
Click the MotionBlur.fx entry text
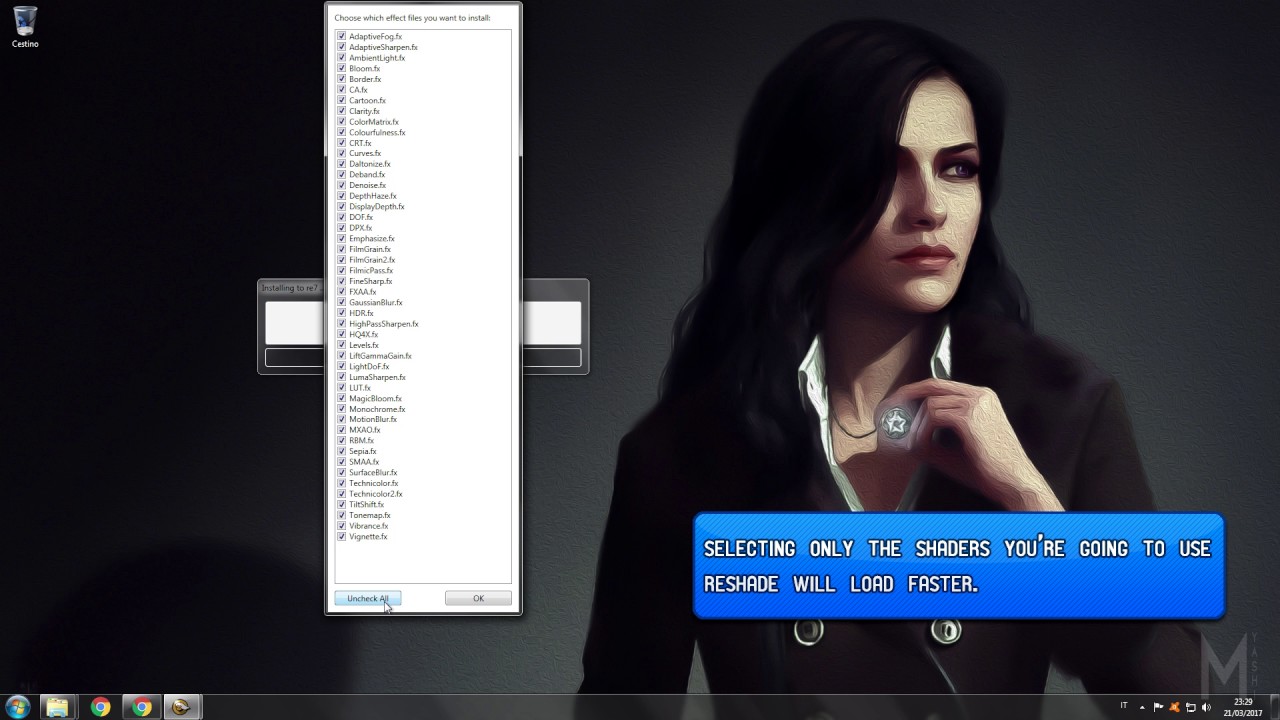[373, 419]
